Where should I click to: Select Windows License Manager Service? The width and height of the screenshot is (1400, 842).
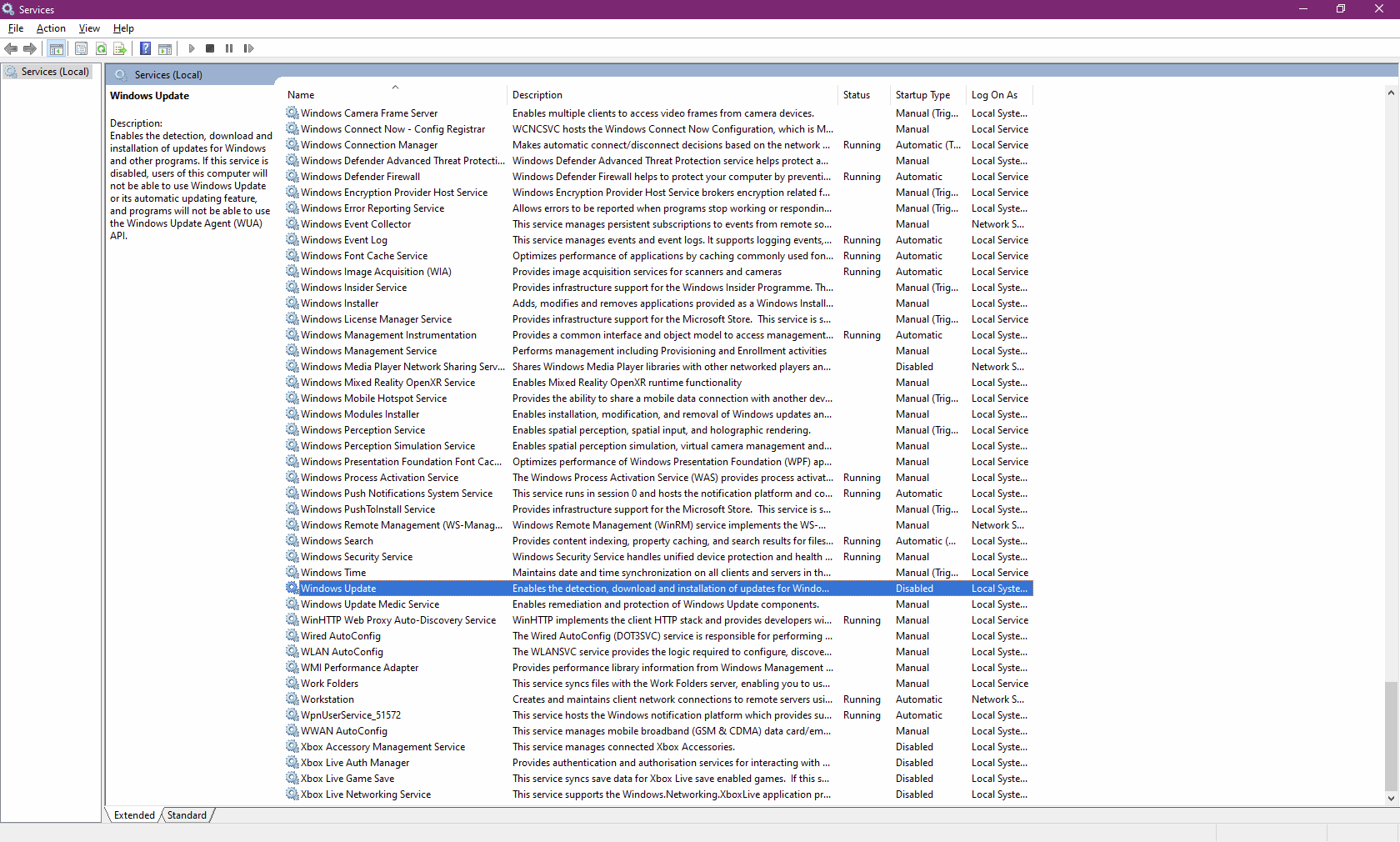(x=658, y=319)
